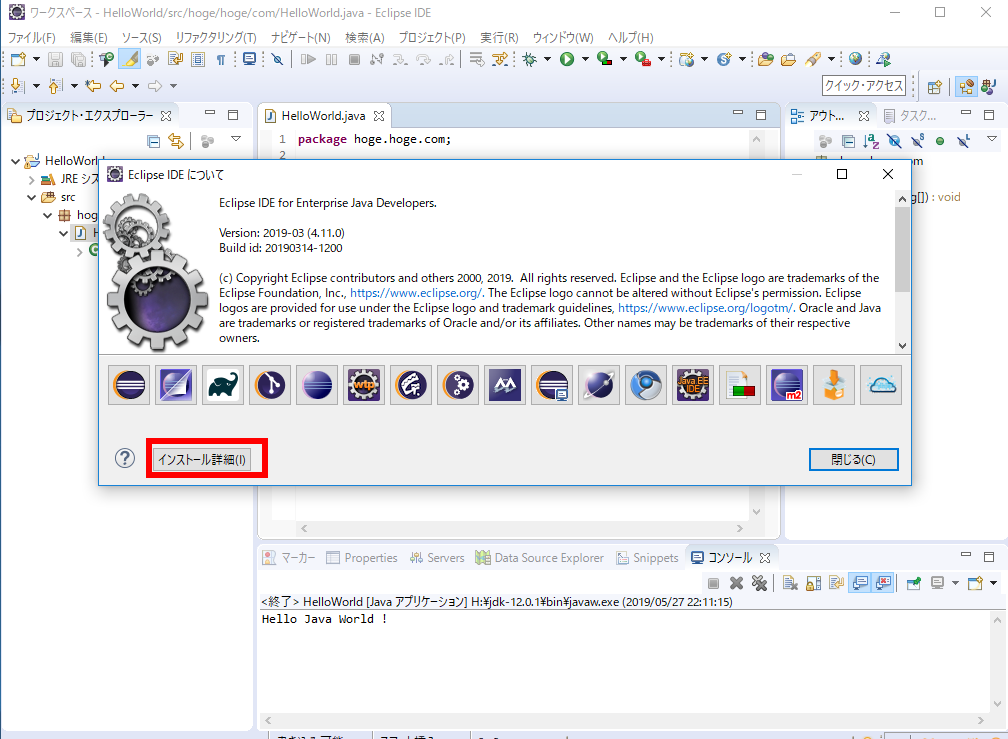
Task: Click the Debug bug icon in the toolbar
Action: 530,60
